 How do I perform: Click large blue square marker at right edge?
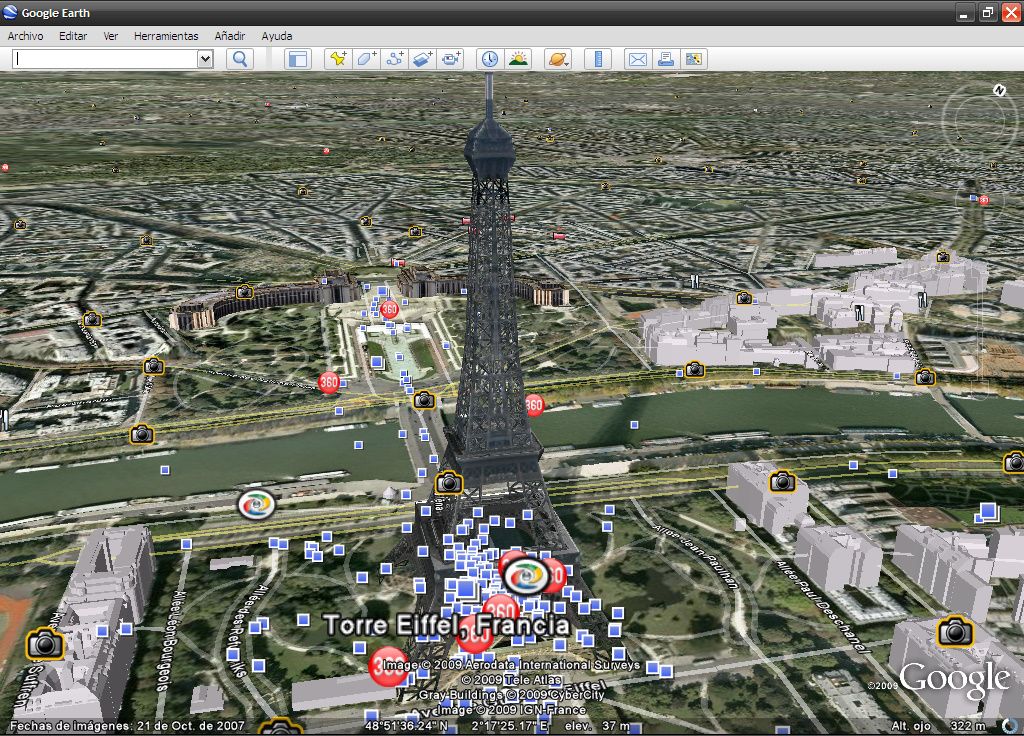(987, 512)
